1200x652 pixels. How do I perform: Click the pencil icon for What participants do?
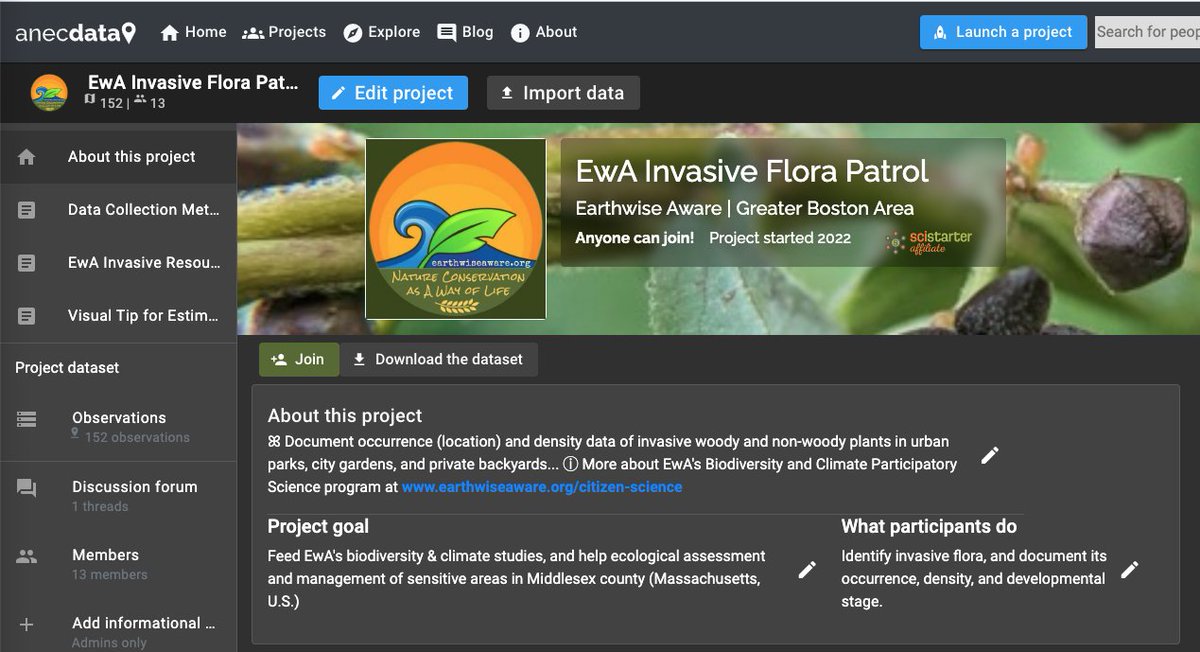click(1130, 570)
